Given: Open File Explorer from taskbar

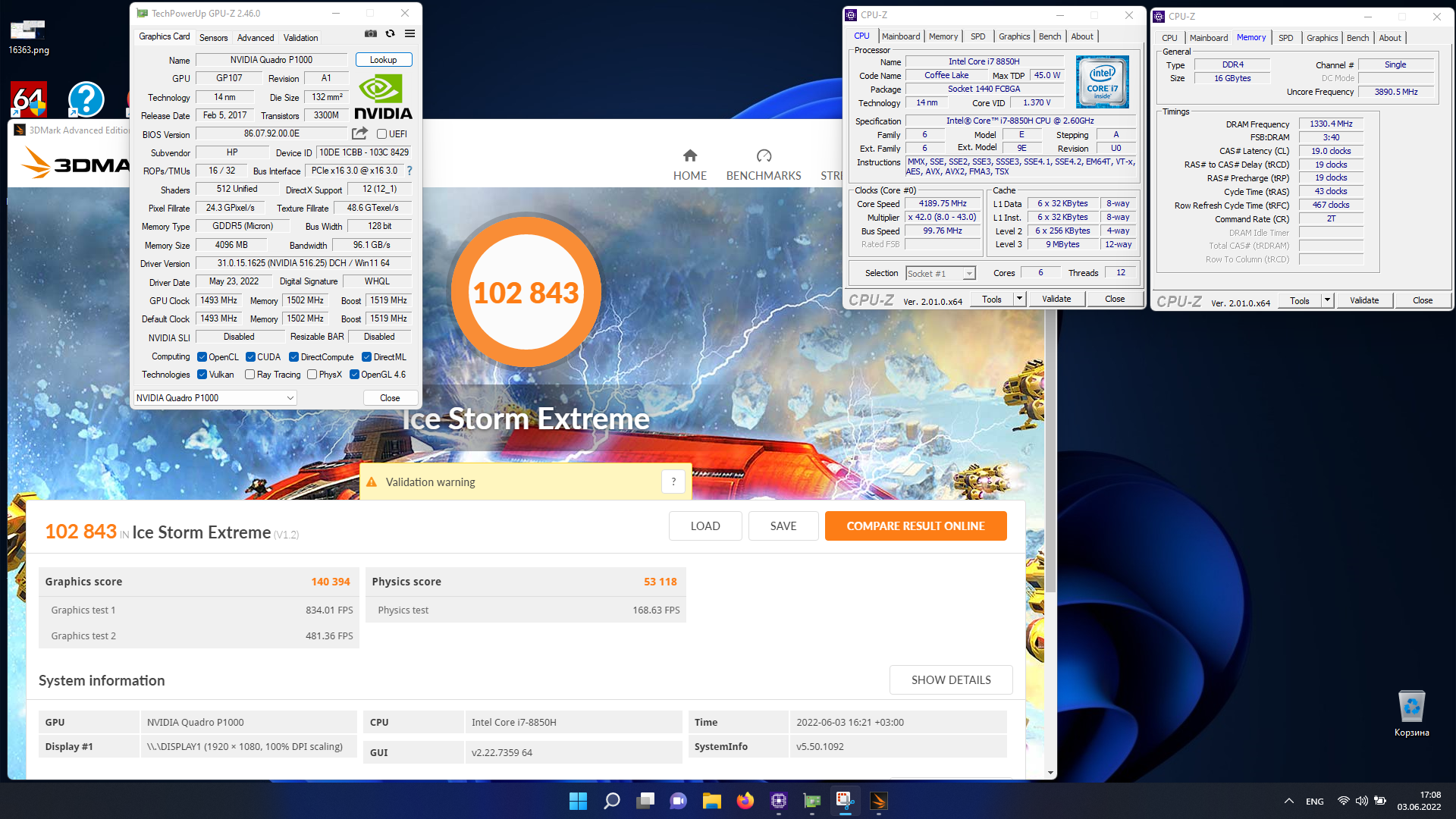Looking at the screenshot, I should [711, 801].
